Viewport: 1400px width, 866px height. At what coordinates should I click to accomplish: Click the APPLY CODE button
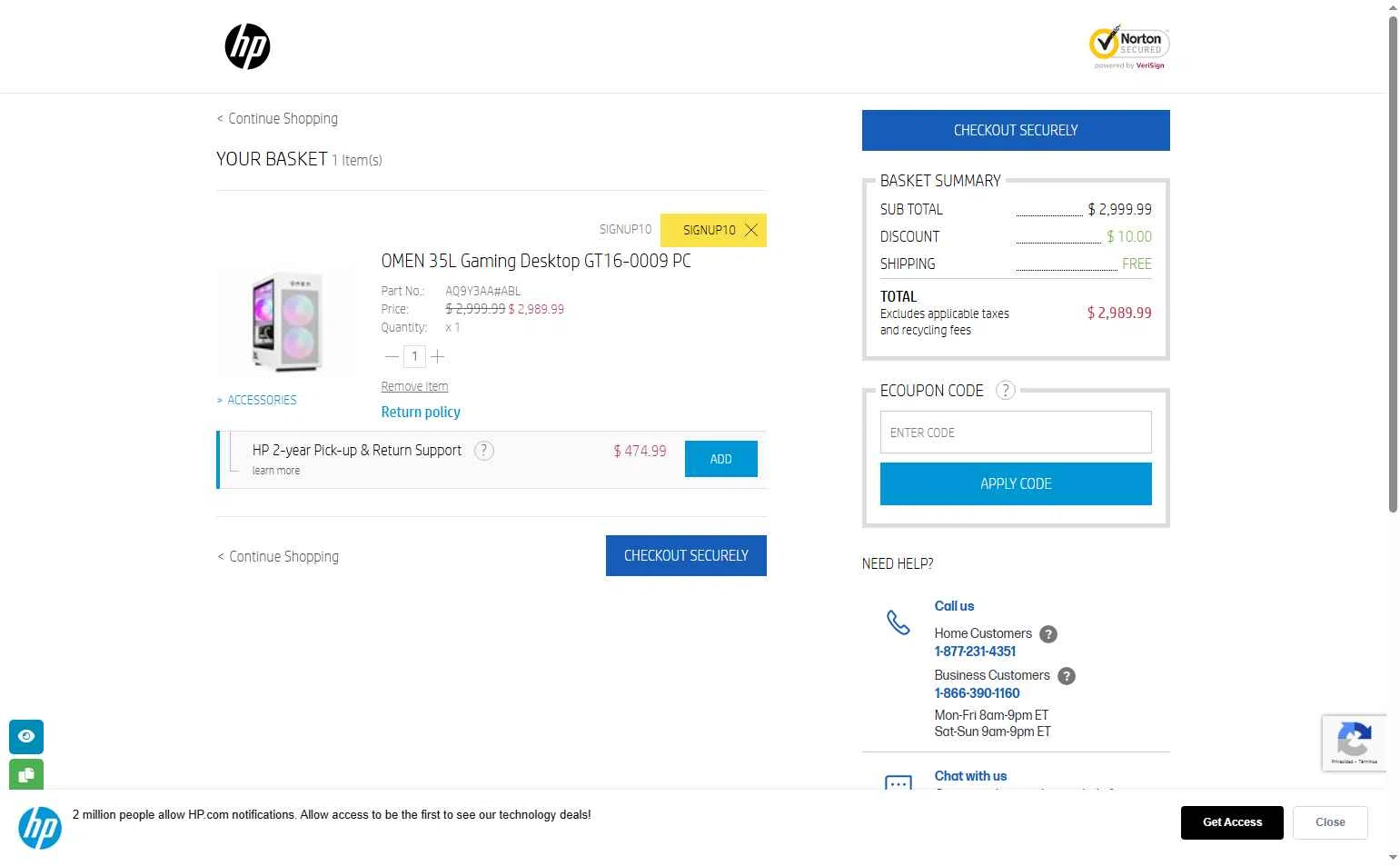tap(1016, 483)
